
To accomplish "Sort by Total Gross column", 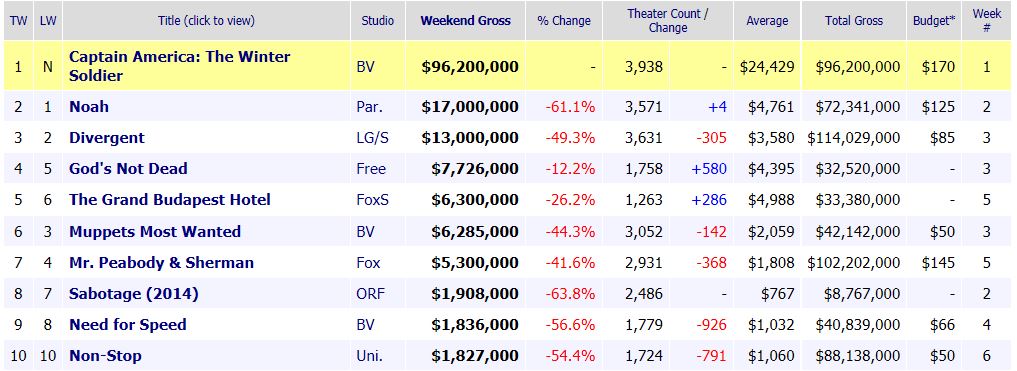I will (x=854, y=21).
